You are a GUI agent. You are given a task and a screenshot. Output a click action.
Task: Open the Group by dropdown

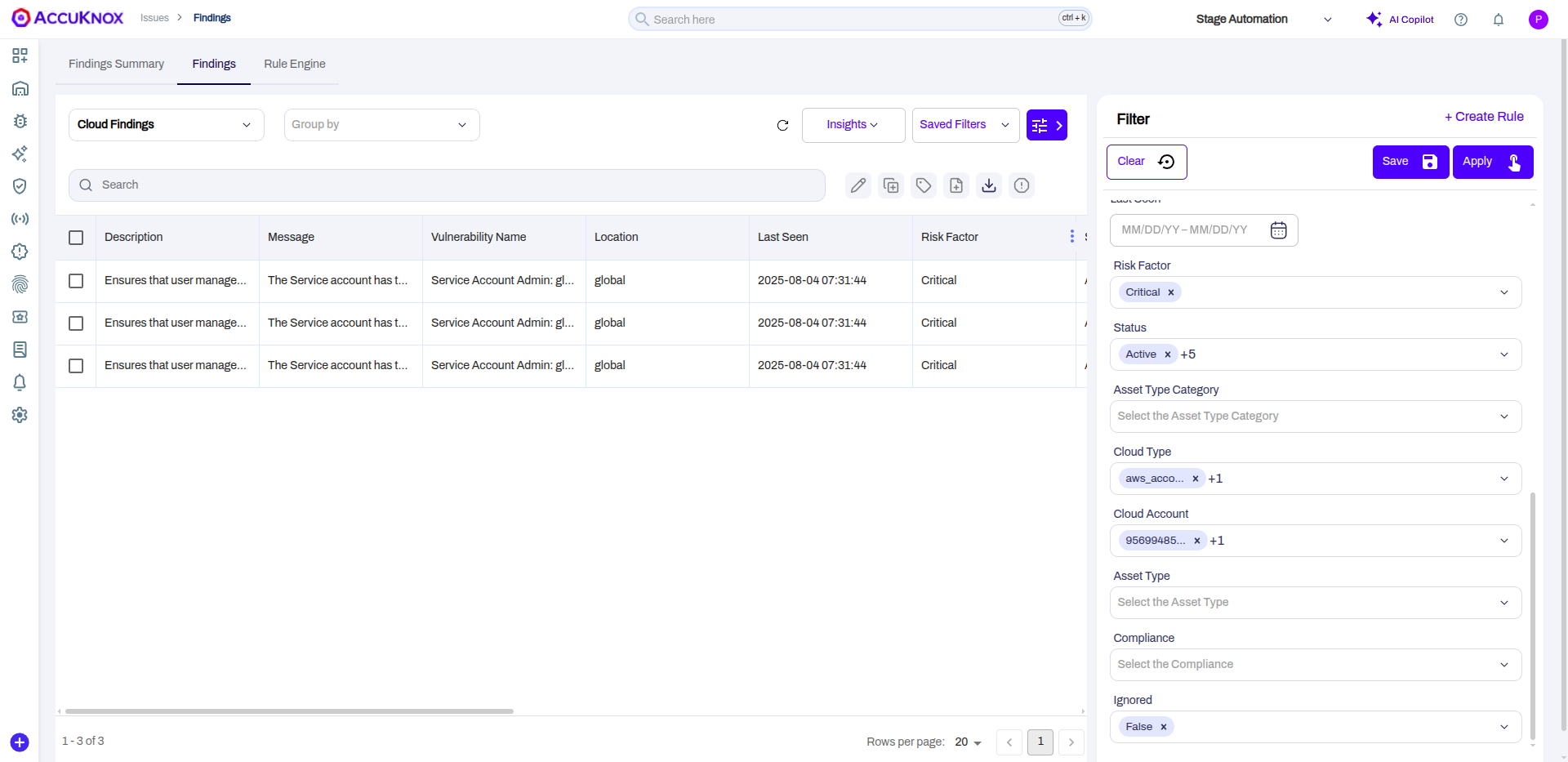coord(381,125)
